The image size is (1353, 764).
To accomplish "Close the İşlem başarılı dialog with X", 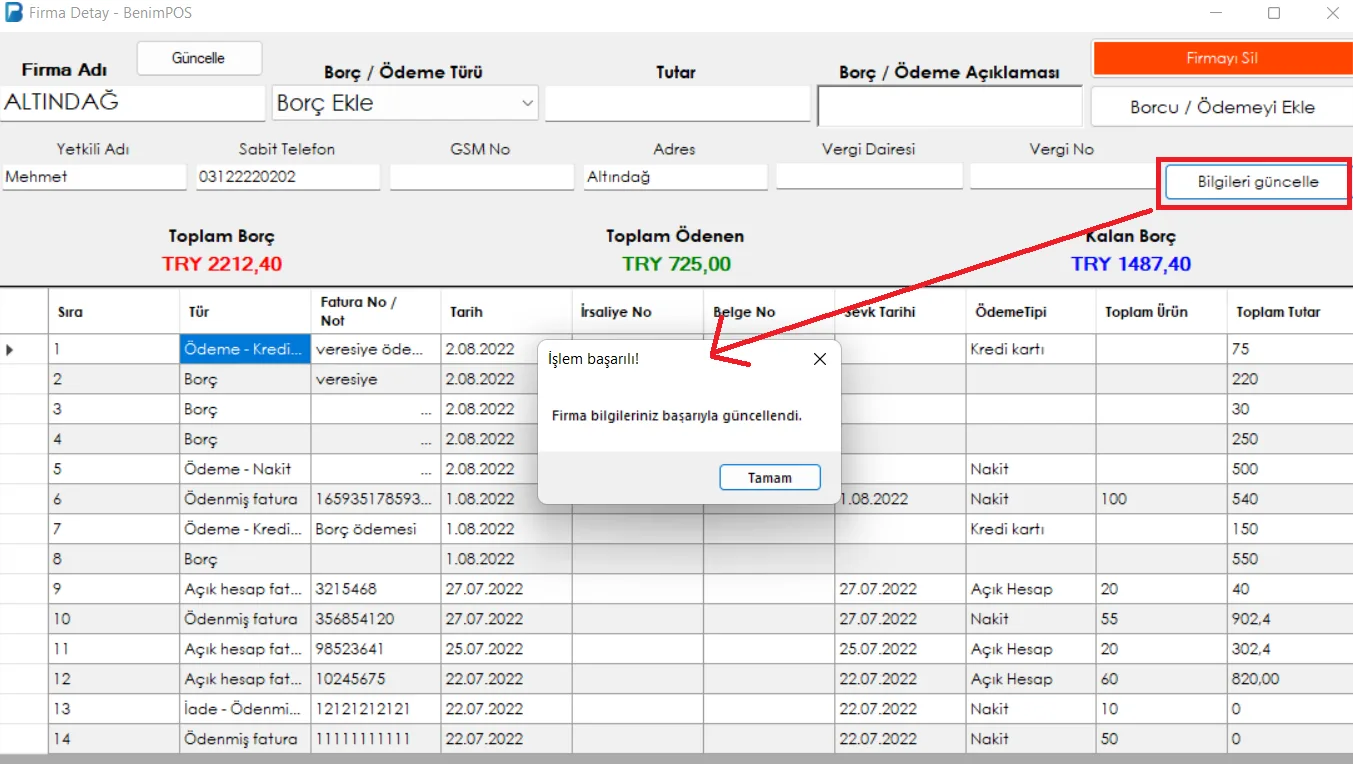I will coord(820,359).
